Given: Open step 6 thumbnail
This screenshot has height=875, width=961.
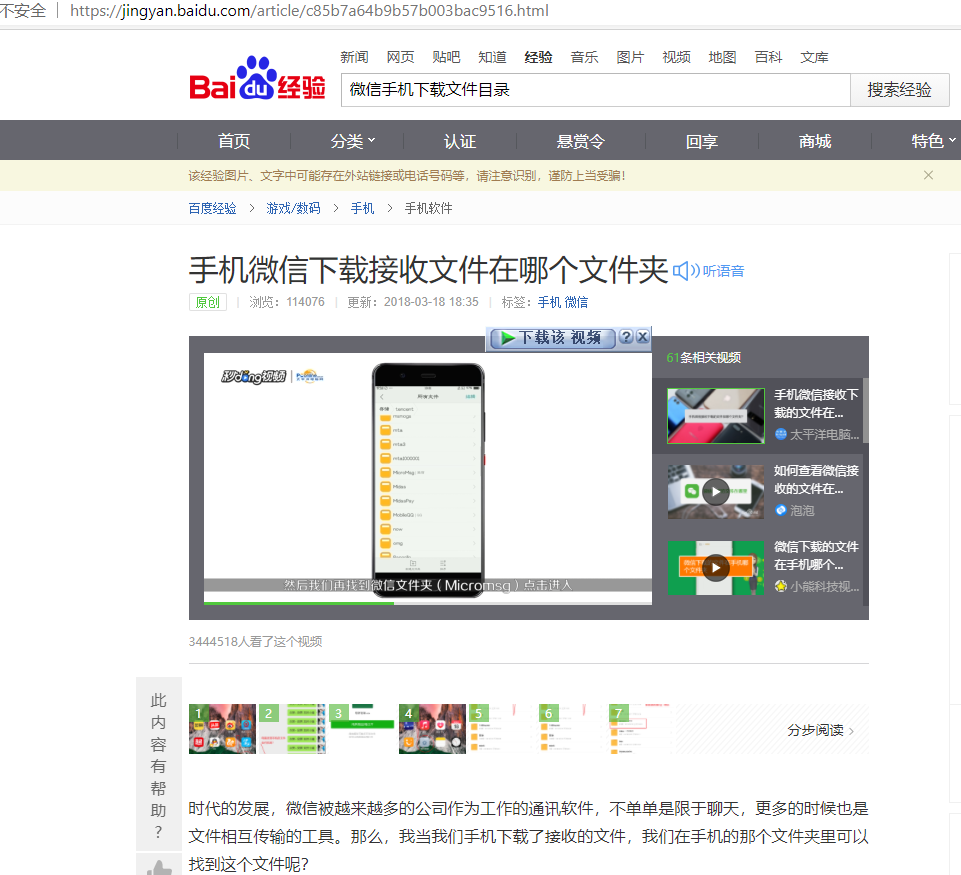Looking at the screenshot, I should [x=572, y=729].
